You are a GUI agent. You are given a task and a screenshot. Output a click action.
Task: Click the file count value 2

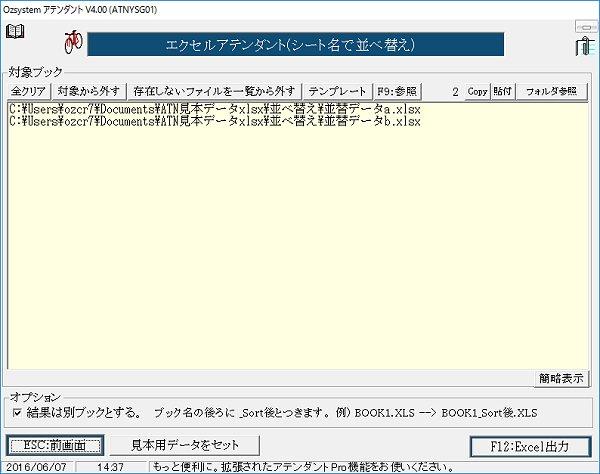click(x=455, y=92)
